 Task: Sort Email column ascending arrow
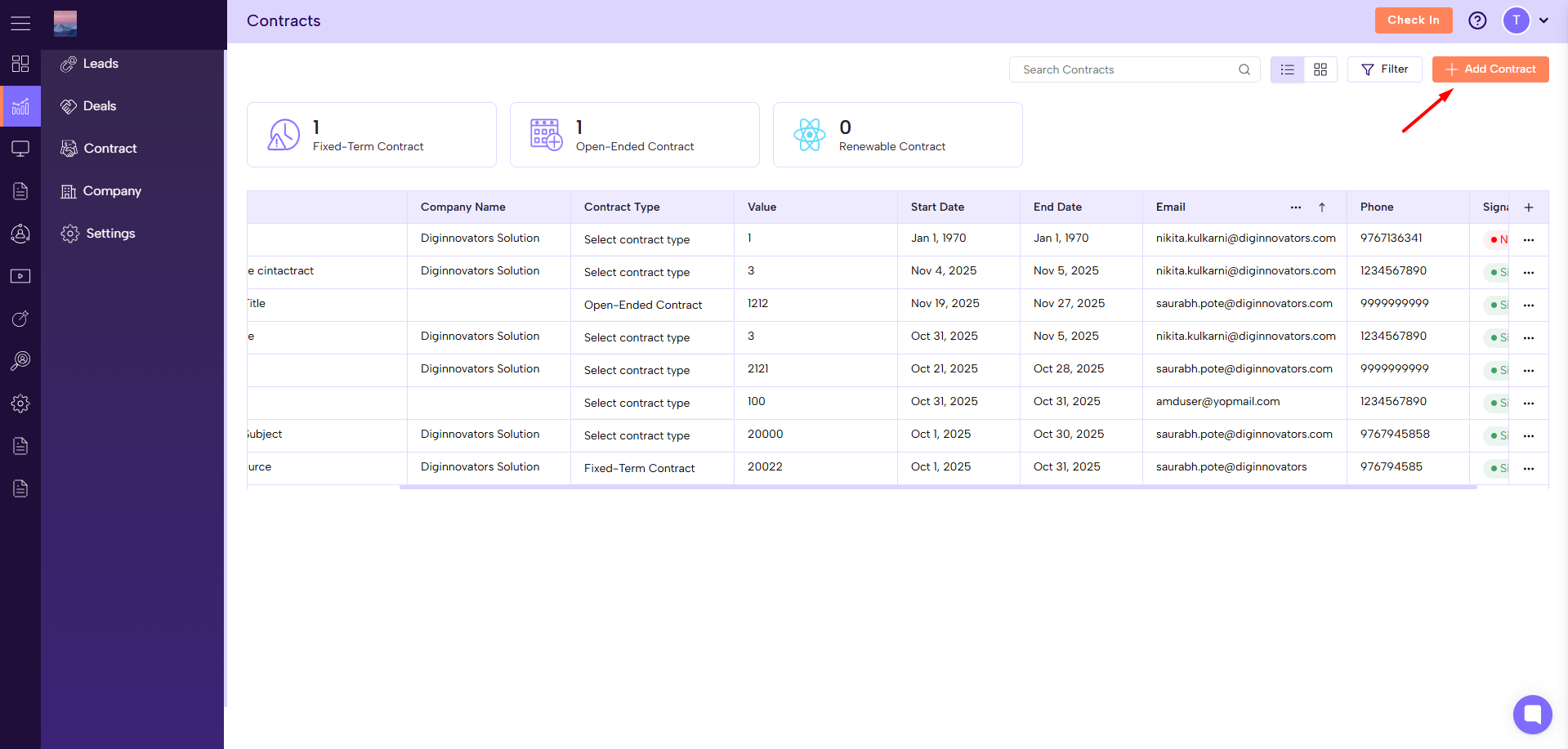[1322, 207]
